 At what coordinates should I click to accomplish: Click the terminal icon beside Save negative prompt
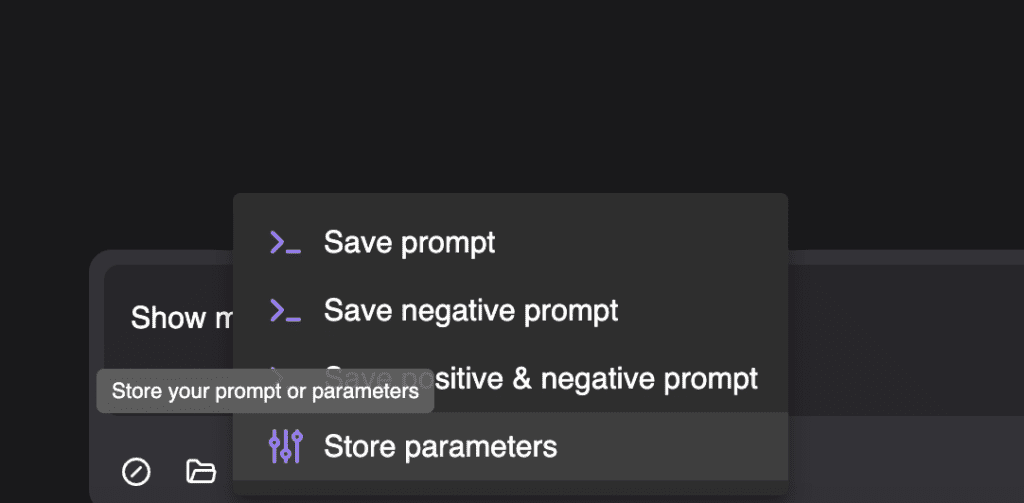click(x=285, y=311)
